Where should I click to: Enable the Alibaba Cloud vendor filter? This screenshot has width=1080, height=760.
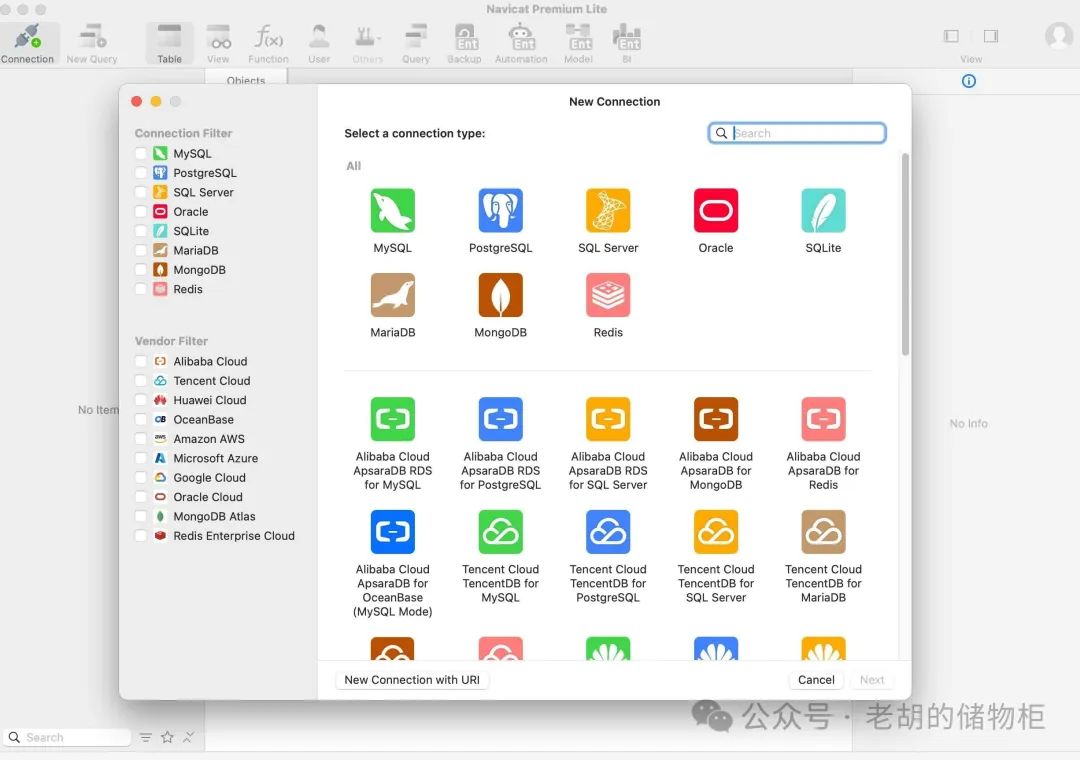click(x=141, y=361)
